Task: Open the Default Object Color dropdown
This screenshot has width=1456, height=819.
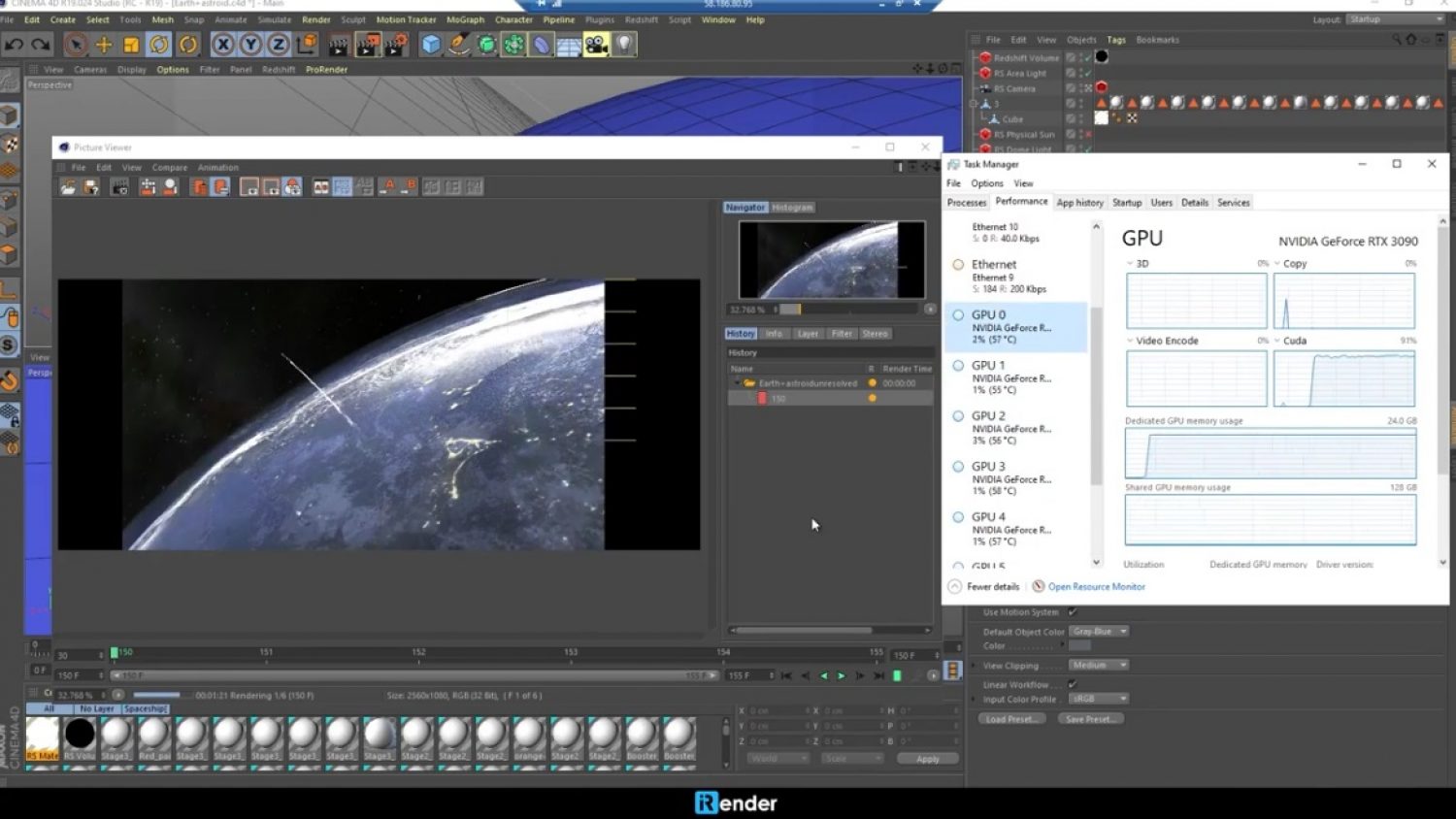Action: tap(1100, 632)
